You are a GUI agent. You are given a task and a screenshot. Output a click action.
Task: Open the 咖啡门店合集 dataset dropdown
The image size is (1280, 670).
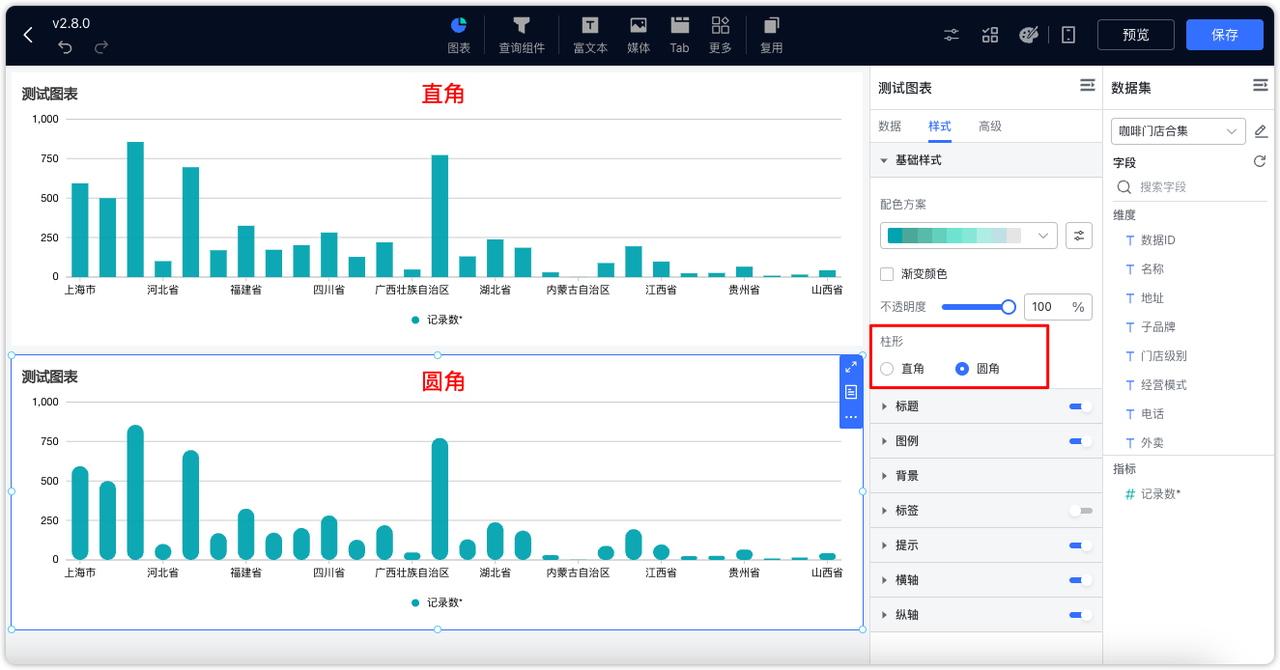pos(1177,130)
